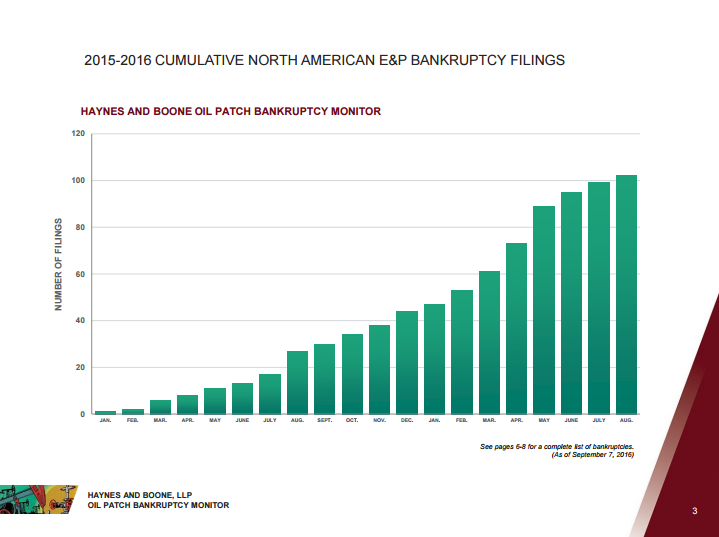Select the red Haynes and Boone chart heading

pyautogui.click(x=230, y=111)
